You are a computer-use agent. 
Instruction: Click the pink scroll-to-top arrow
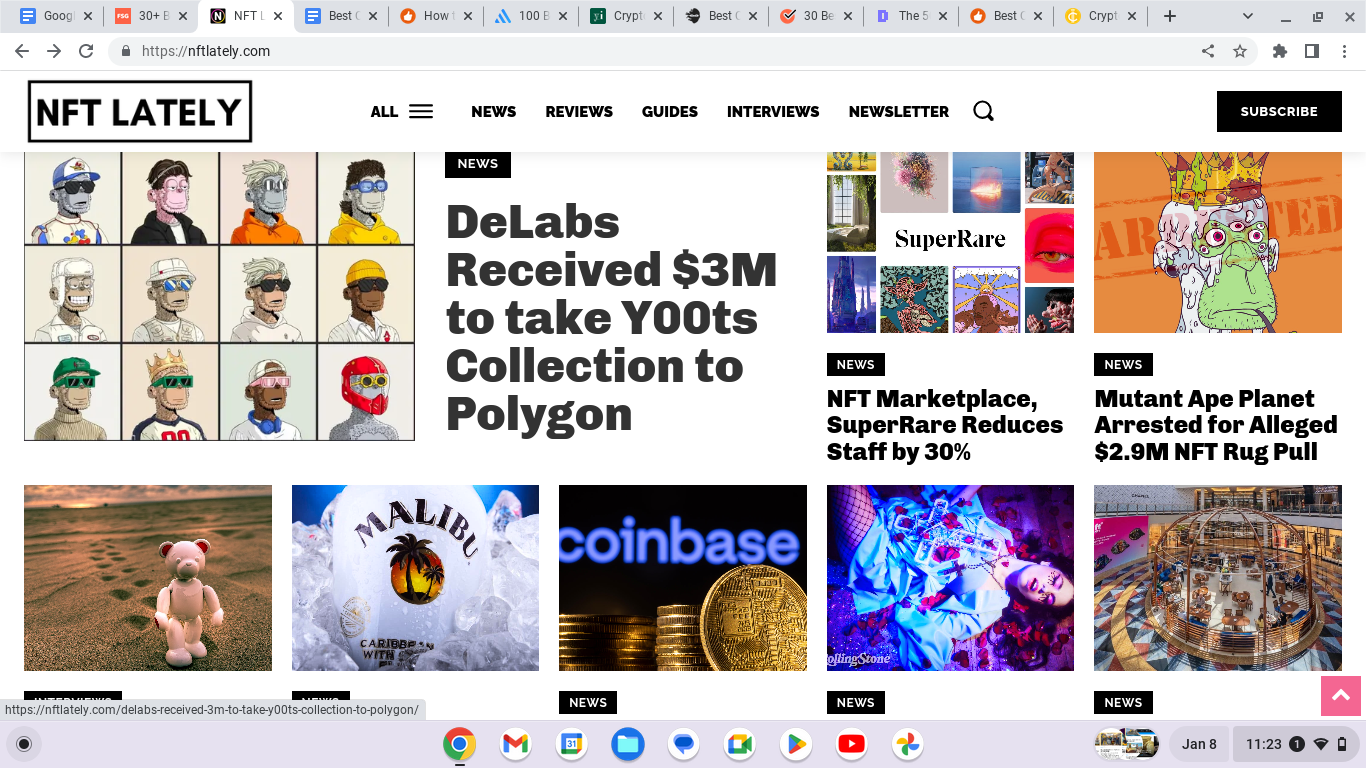point(1340,696)
